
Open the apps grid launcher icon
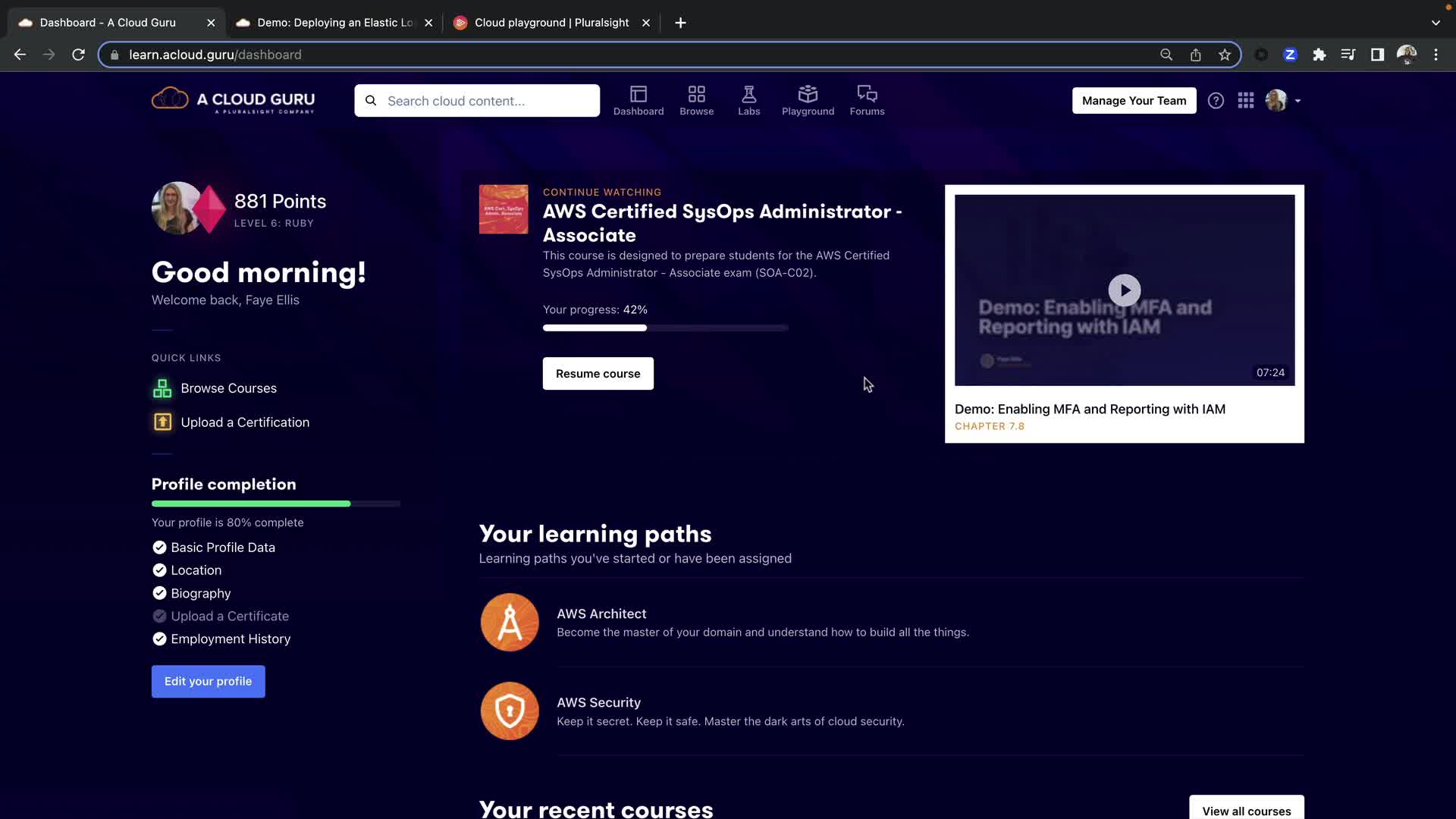coord(1245,101)
